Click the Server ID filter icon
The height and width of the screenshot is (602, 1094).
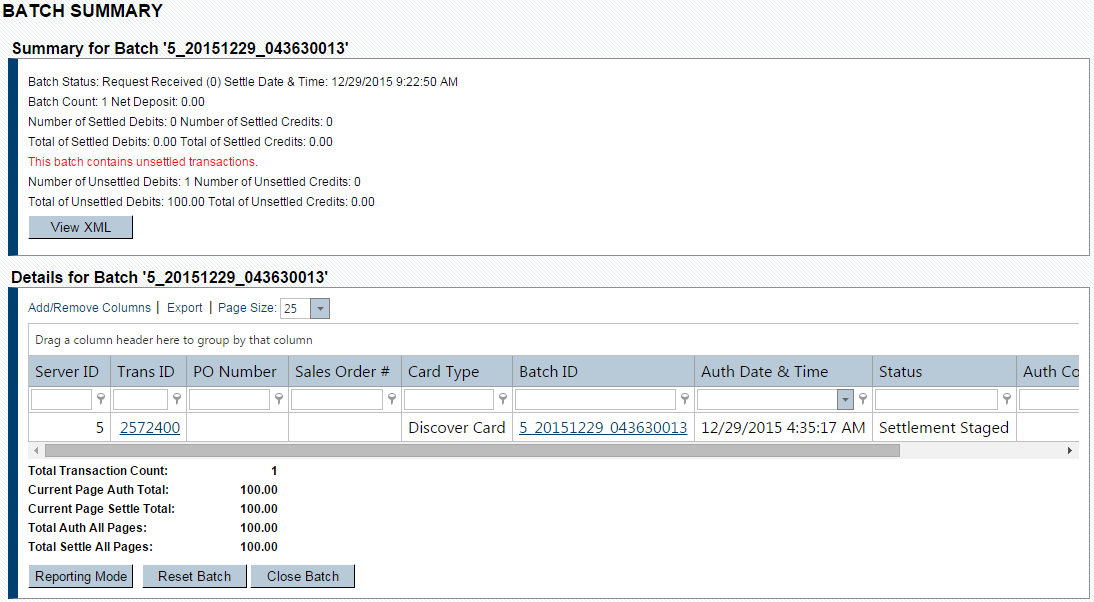click(x=100, y=399)
